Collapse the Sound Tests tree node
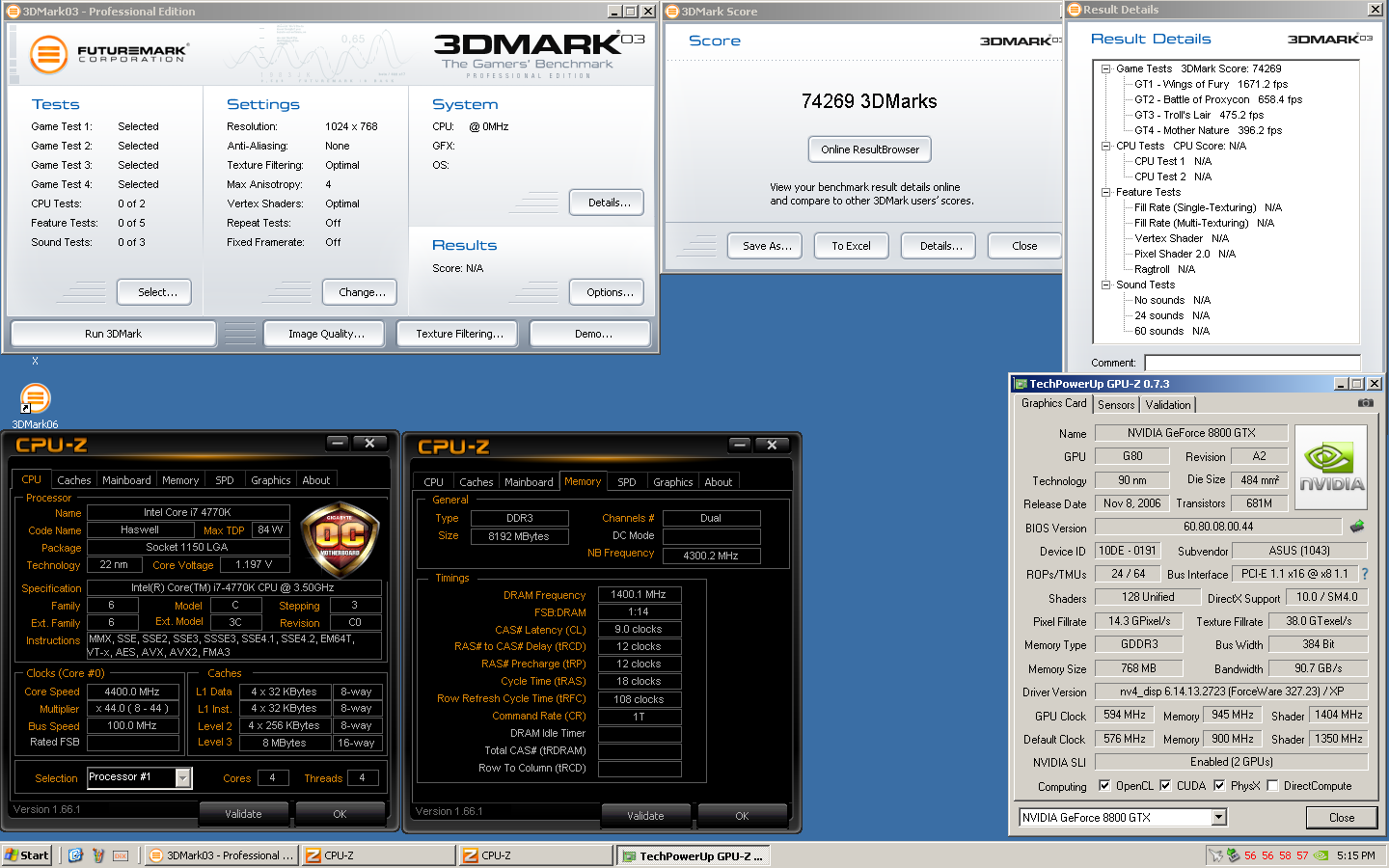 click(x=1106, y=285)
